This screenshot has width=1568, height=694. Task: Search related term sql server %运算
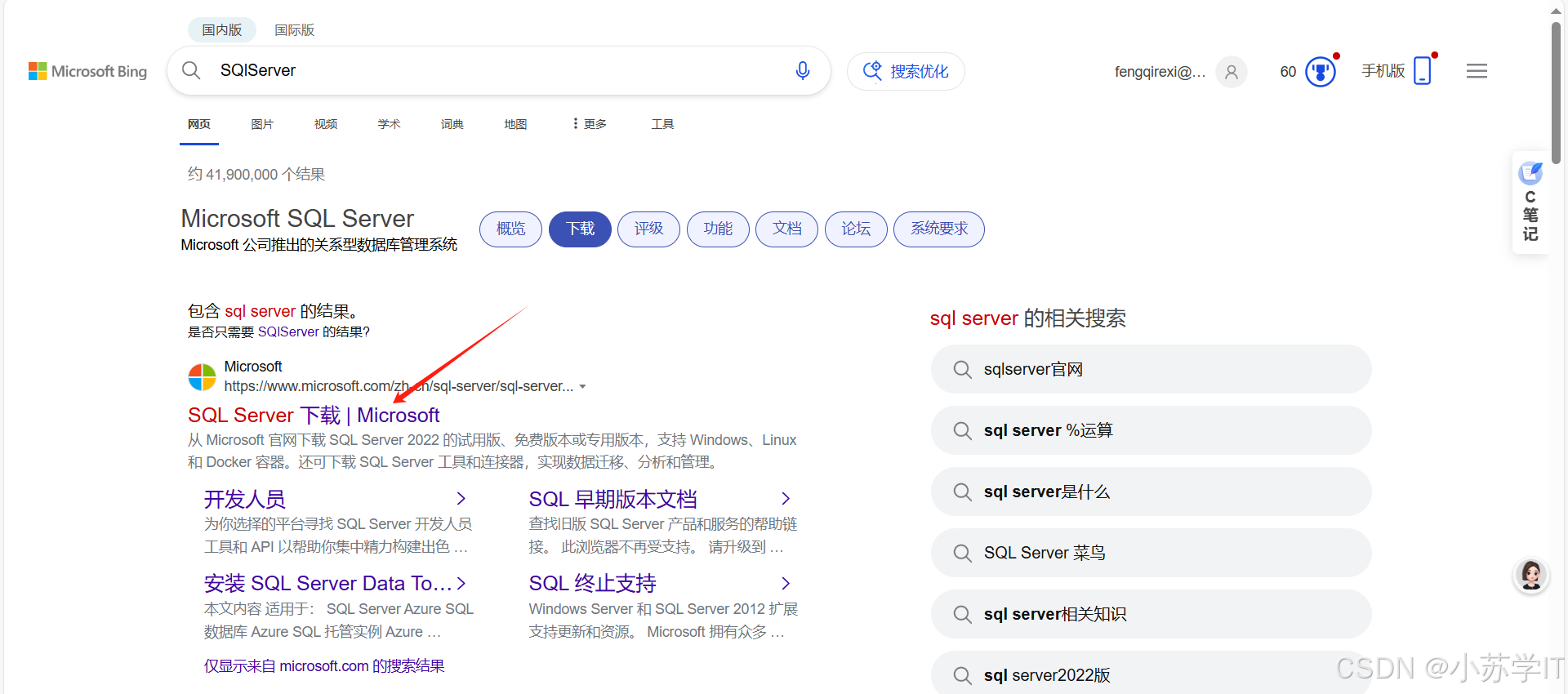point(1151,430)
